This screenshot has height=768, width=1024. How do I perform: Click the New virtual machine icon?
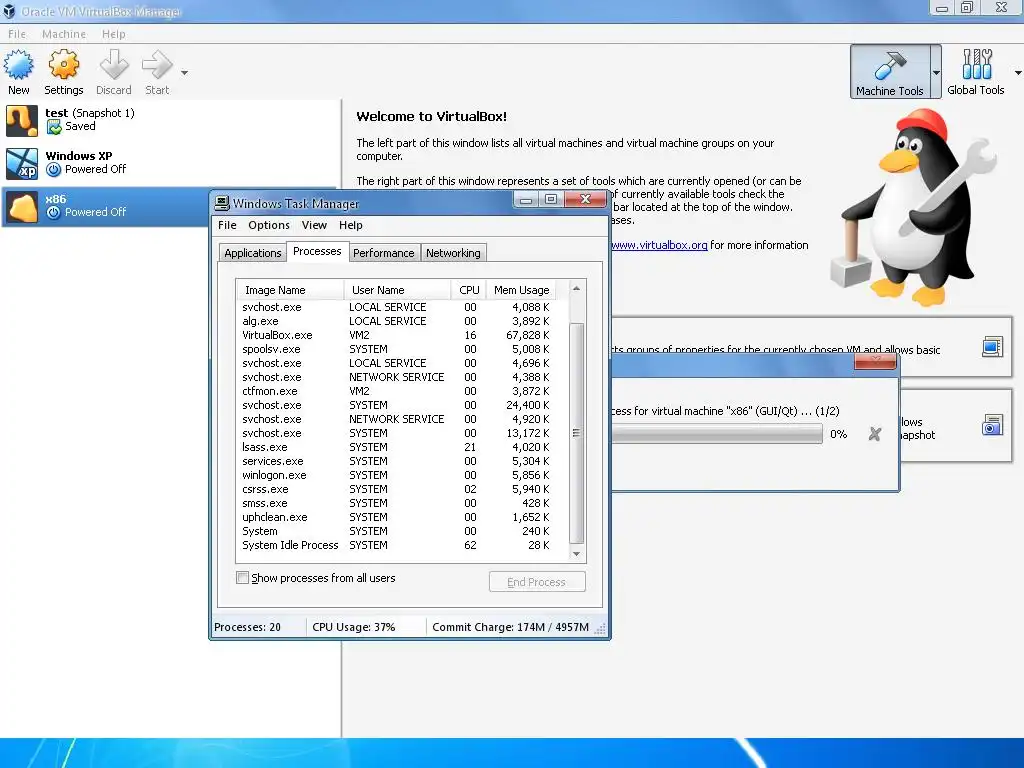click(18, 65)
